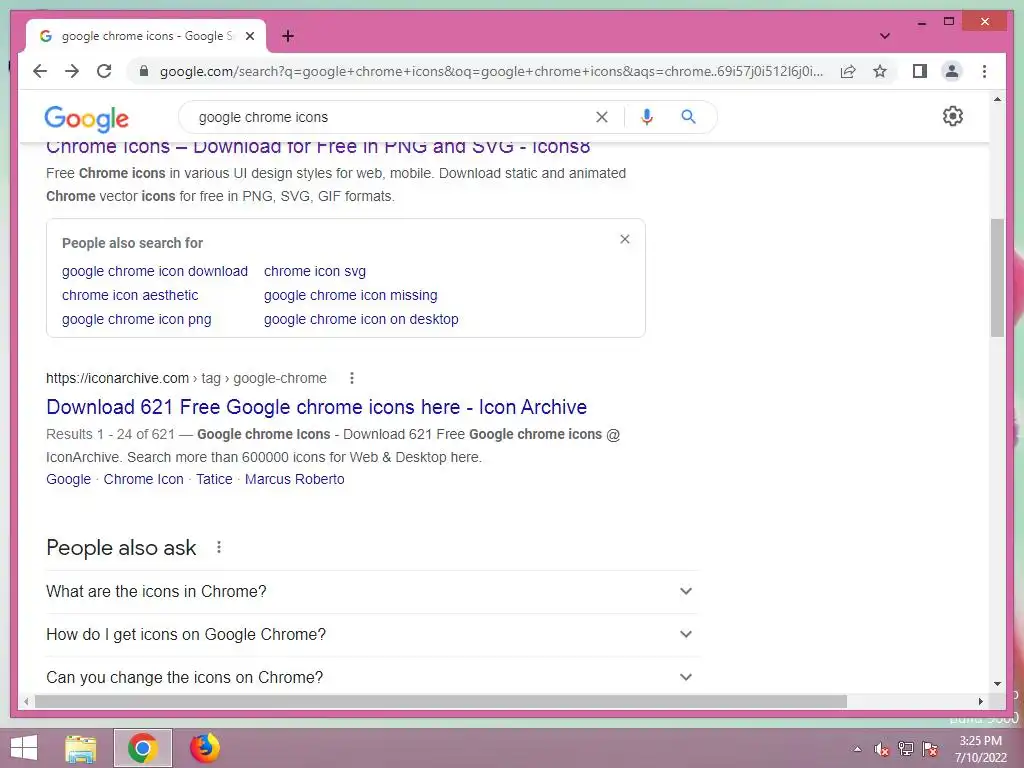This screenshot has width=1024, height=768.
Task: Search google chrome icon on desktop
Action: coord(361,319)
